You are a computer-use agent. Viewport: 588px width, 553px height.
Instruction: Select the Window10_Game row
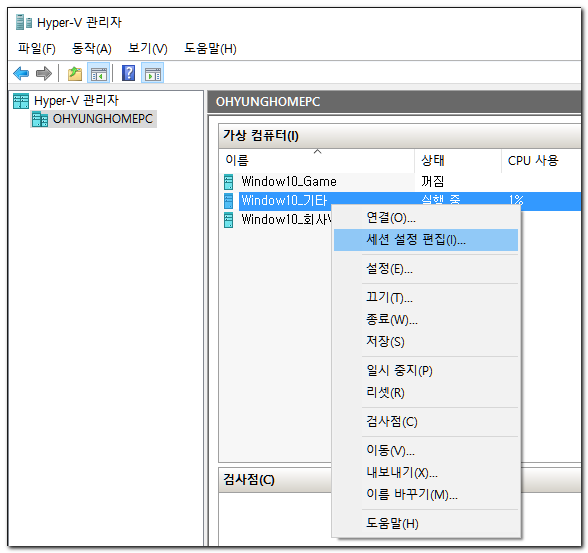400,181
